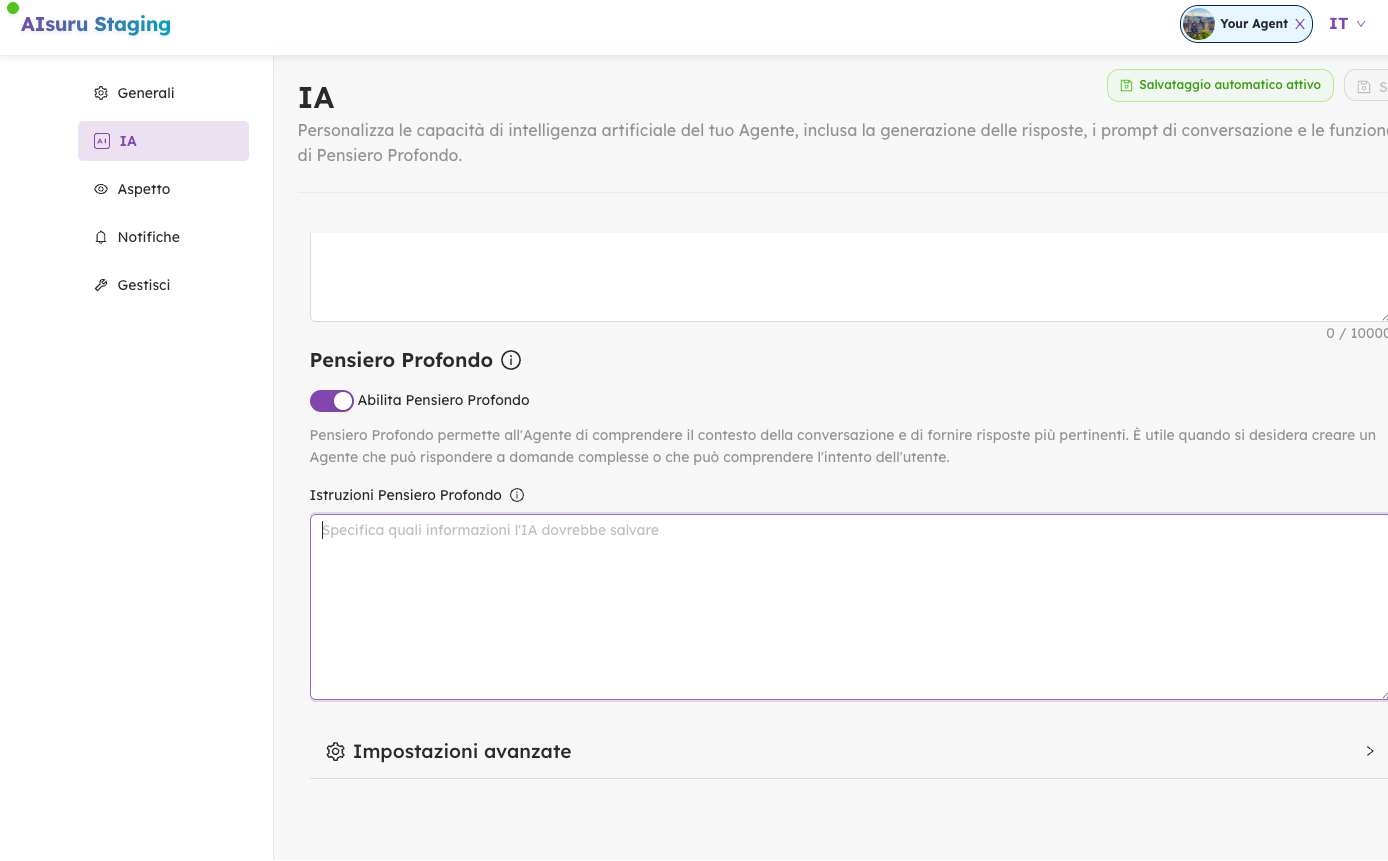This screenshot has height=861, width=1388.
Task: Select the IA sidebar menu item
Action: pyautogui.click(x=163, y=141)
